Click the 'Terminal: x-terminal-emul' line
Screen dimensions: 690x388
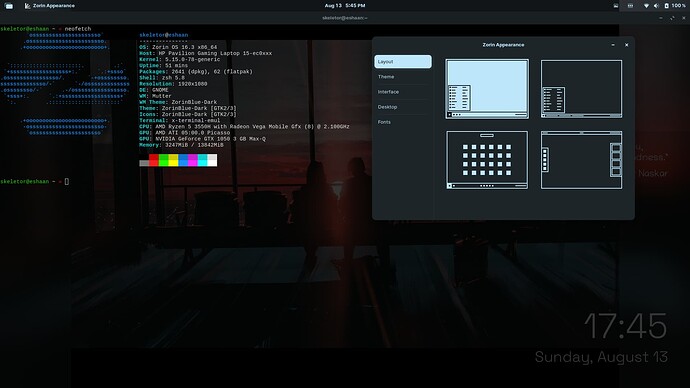[x=181, y=120]
